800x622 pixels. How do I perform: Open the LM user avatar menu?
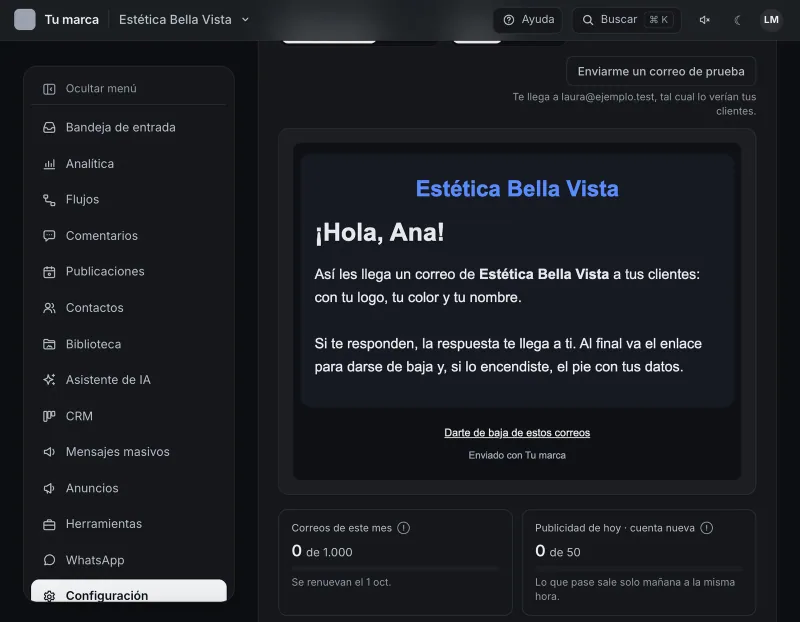(771, 20)
